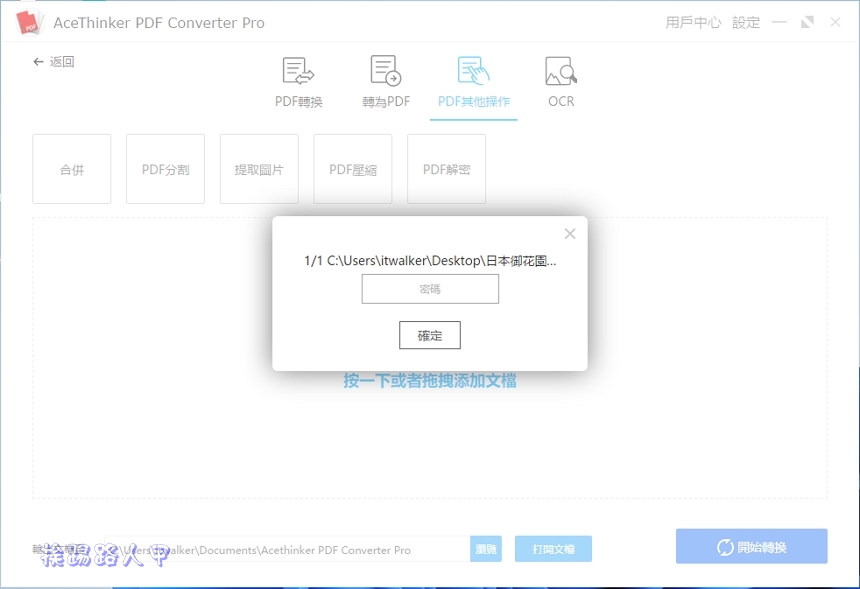
Task: Click the file path text in dialog
Action: coord(431,261)
